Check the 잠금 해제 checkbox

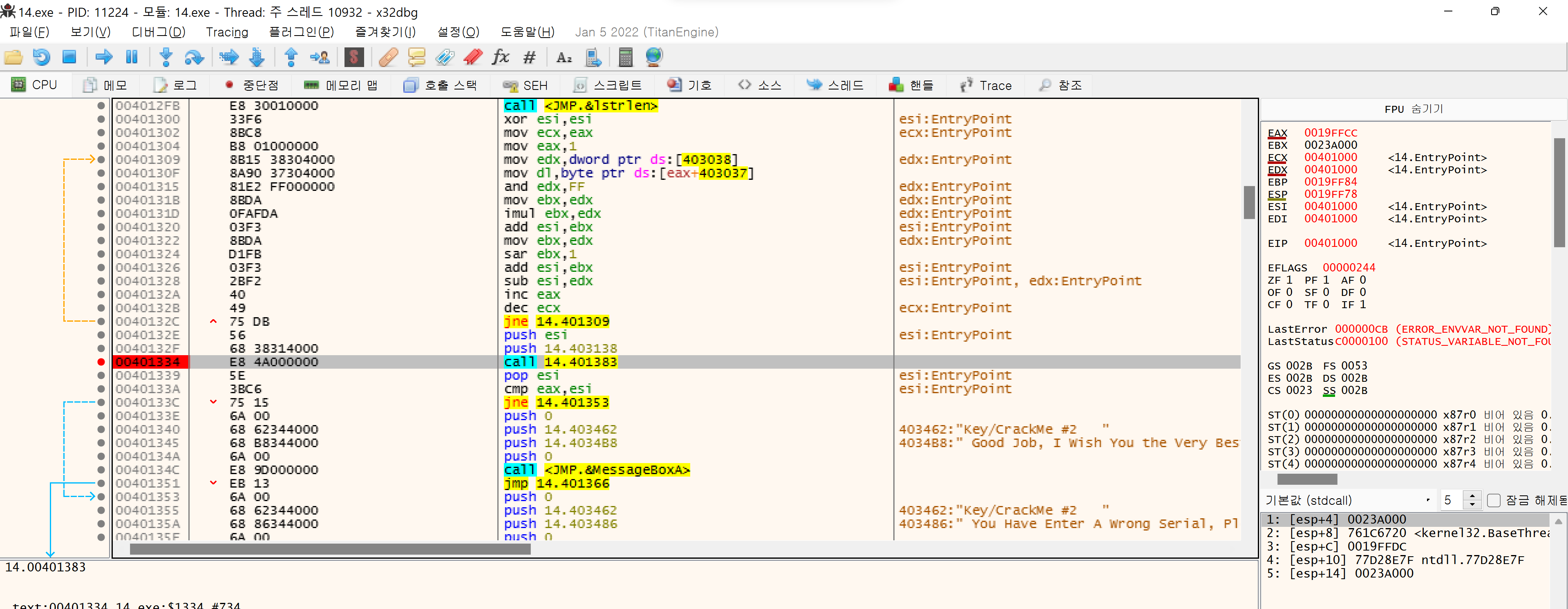pos(1493,501)
